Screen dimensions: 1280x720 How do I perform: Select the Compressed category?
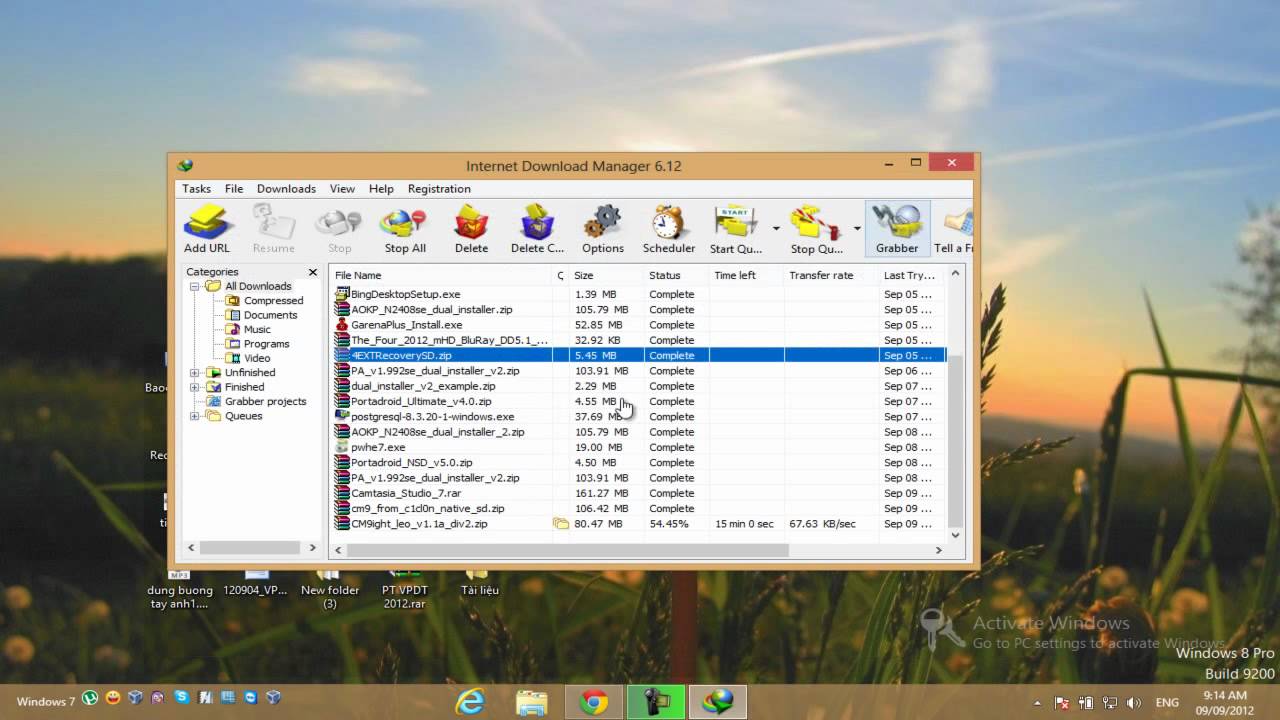(273, 301)
